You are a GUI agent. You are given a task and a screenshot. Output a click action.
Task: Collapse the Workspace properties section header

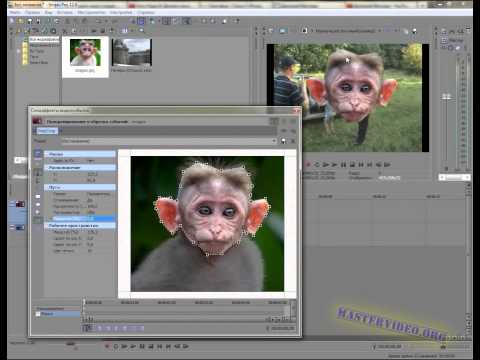point(80,226)
